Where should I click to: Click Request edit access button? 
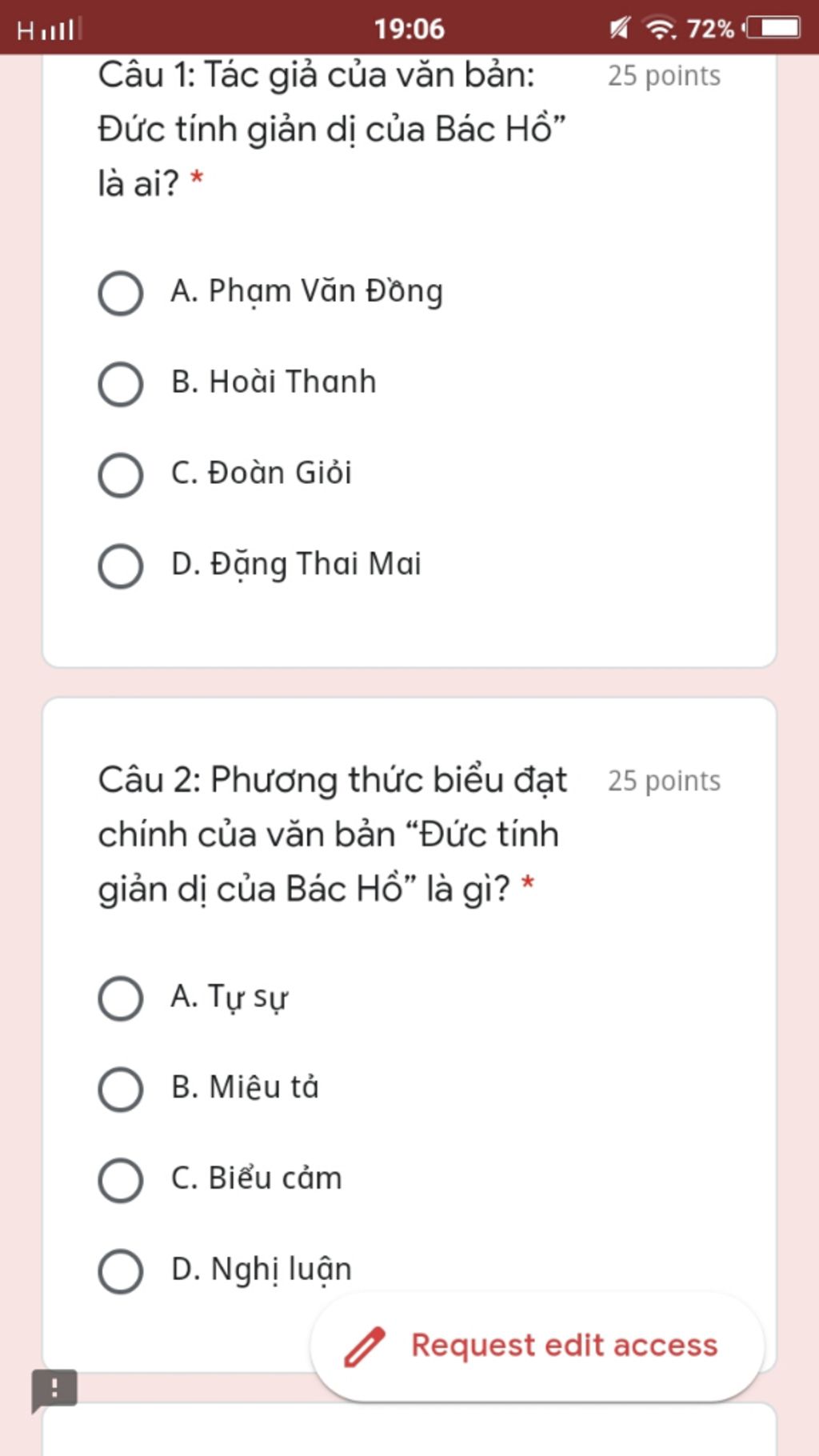[537, 1346]
